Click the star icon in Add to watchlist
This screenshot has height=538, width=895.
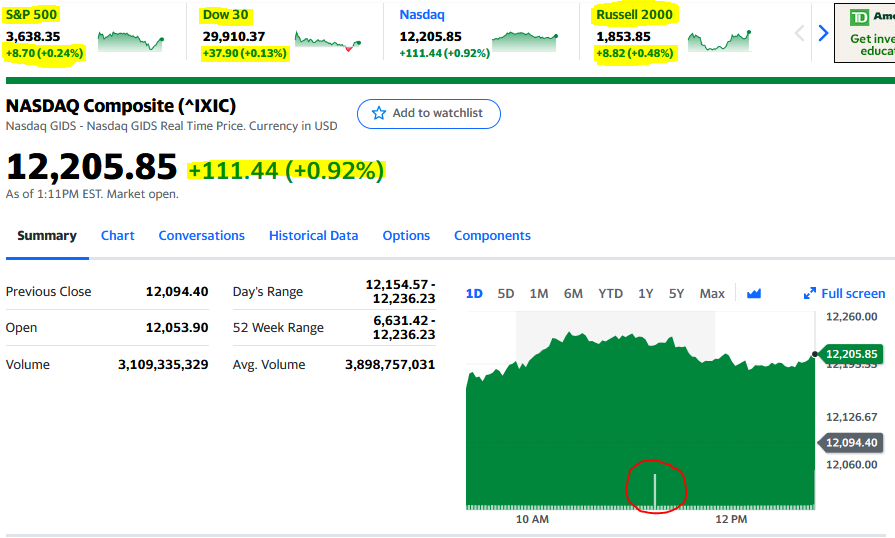[x=379, y=113]
